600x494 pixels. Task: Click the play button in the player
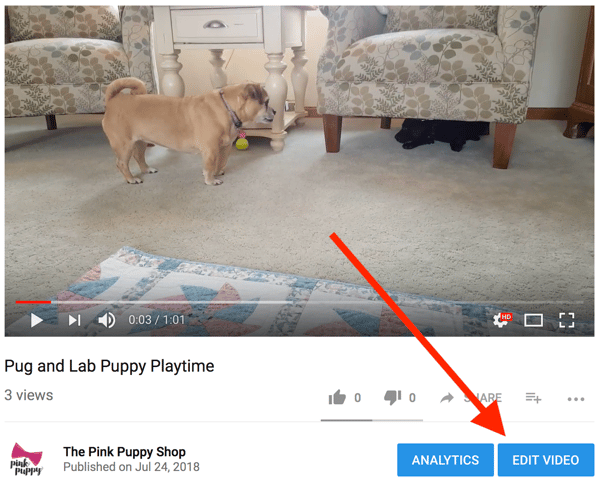[37, 320]
